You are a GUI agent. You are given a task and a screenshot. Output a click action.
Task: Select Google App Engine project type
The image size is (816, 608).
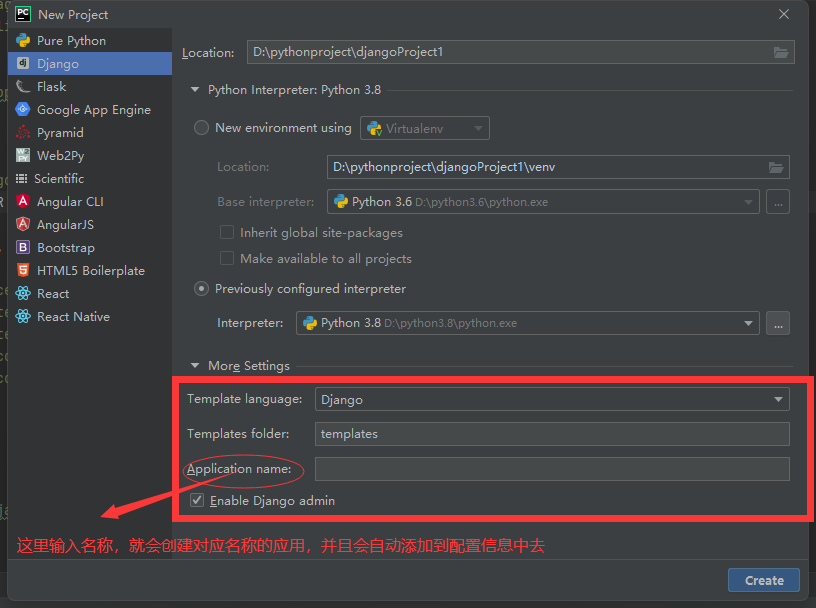click(90, 109)
